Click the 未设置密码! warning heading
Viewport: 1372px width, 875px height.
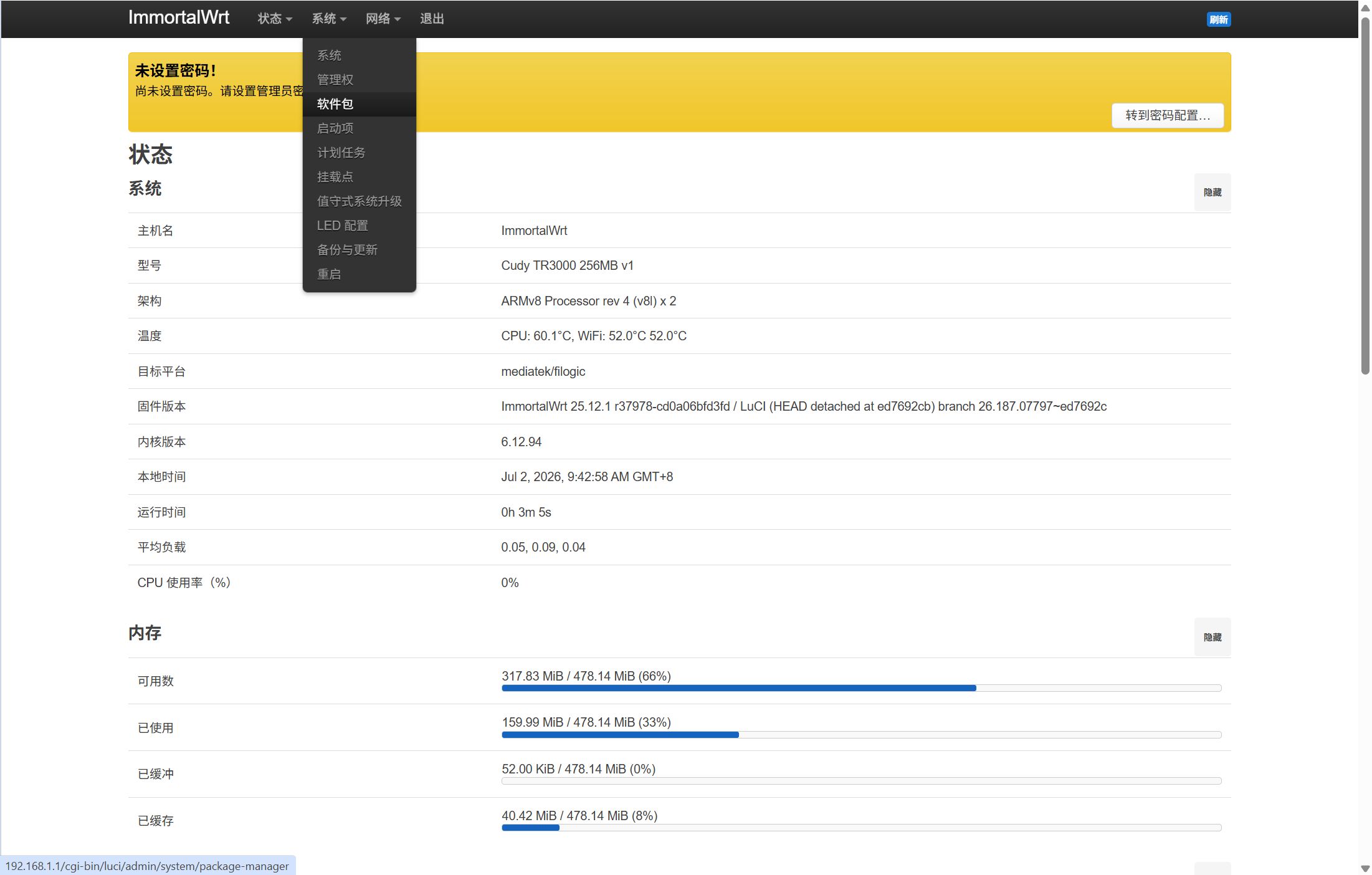pyautogui.click(x=176, y=70)
